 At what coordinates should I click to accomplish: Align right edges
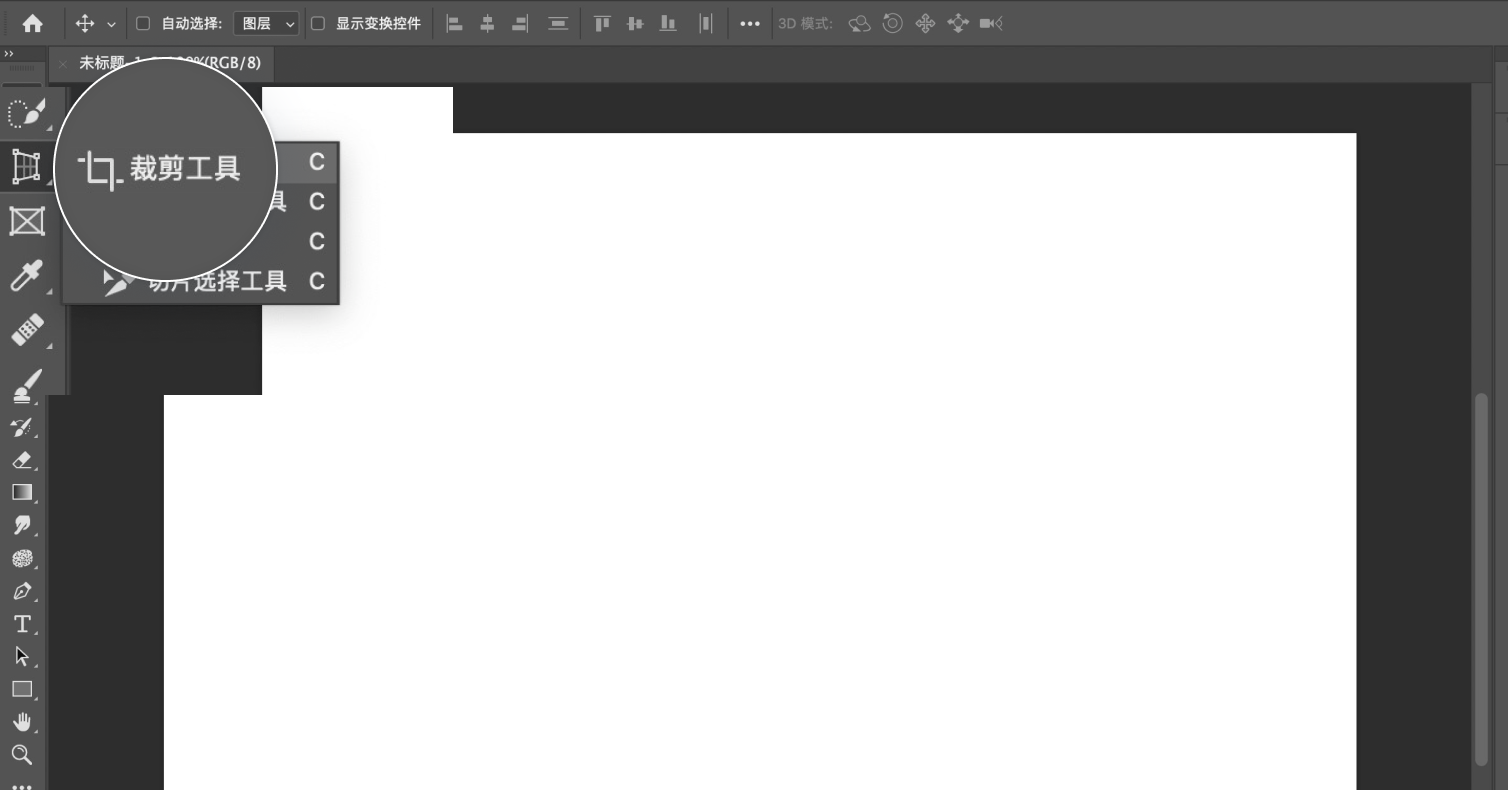[520, 24]
